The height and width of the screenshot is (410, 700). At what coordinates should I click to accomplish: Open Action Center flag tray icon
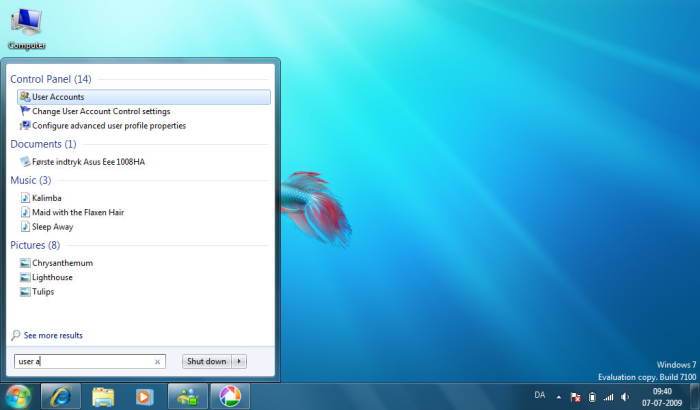coord(575,397)
